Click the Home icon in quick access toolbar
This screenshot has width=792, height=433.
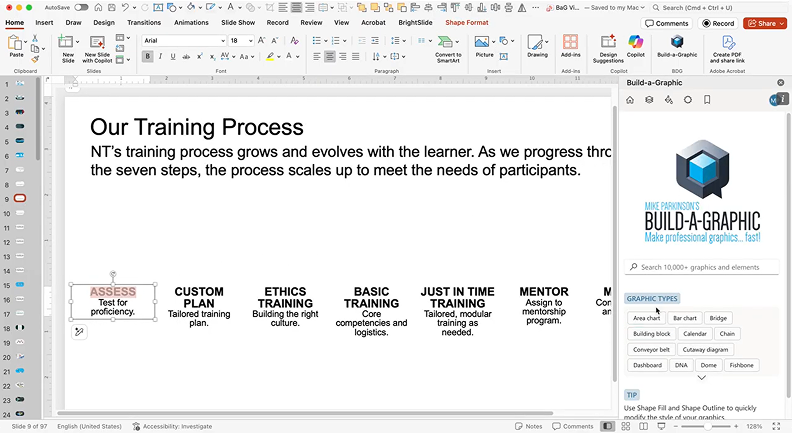coord(98,8)
